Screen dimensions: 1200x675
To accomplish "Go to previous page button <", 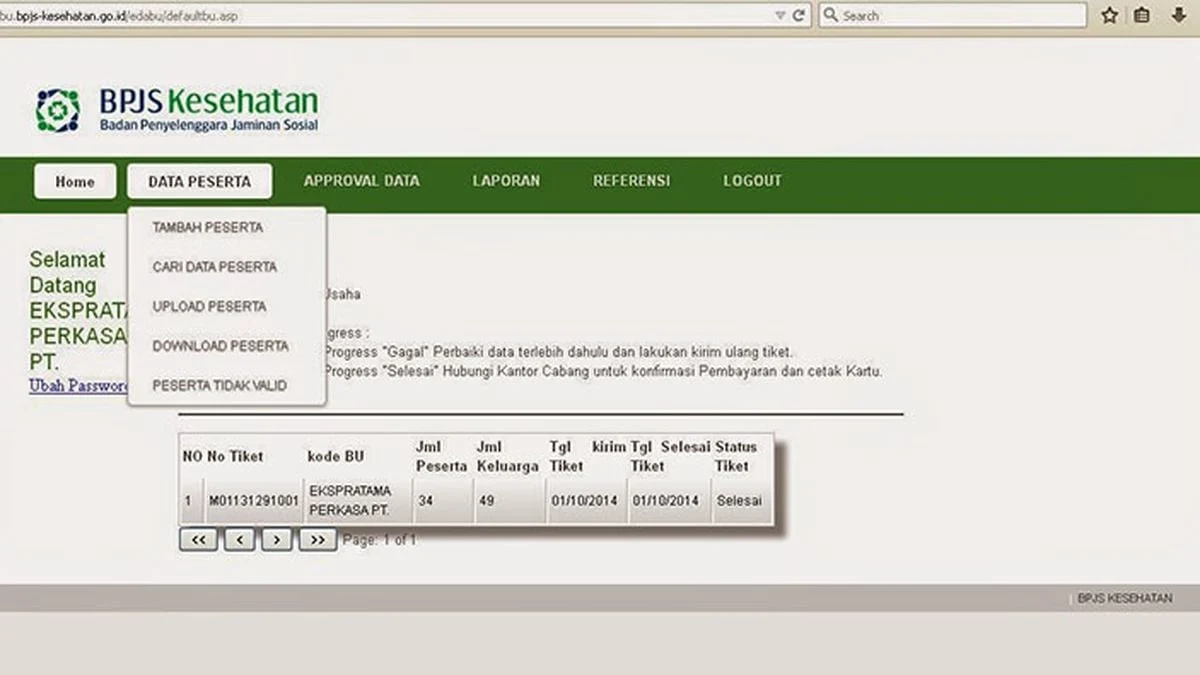I will [240, 539].
